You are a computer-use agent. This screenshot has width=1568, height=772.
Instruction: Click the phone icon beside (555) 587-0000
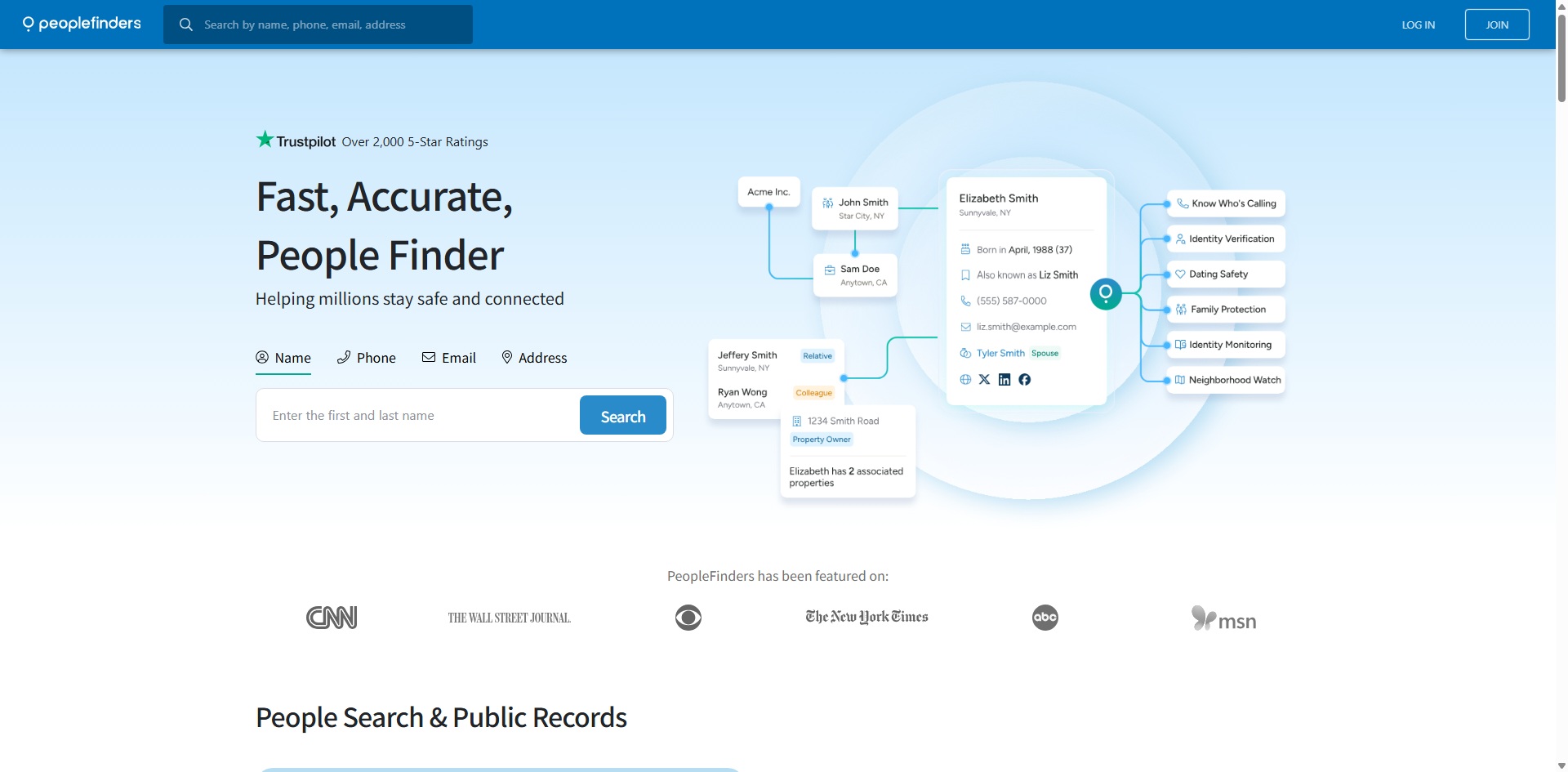coord(965,301)
